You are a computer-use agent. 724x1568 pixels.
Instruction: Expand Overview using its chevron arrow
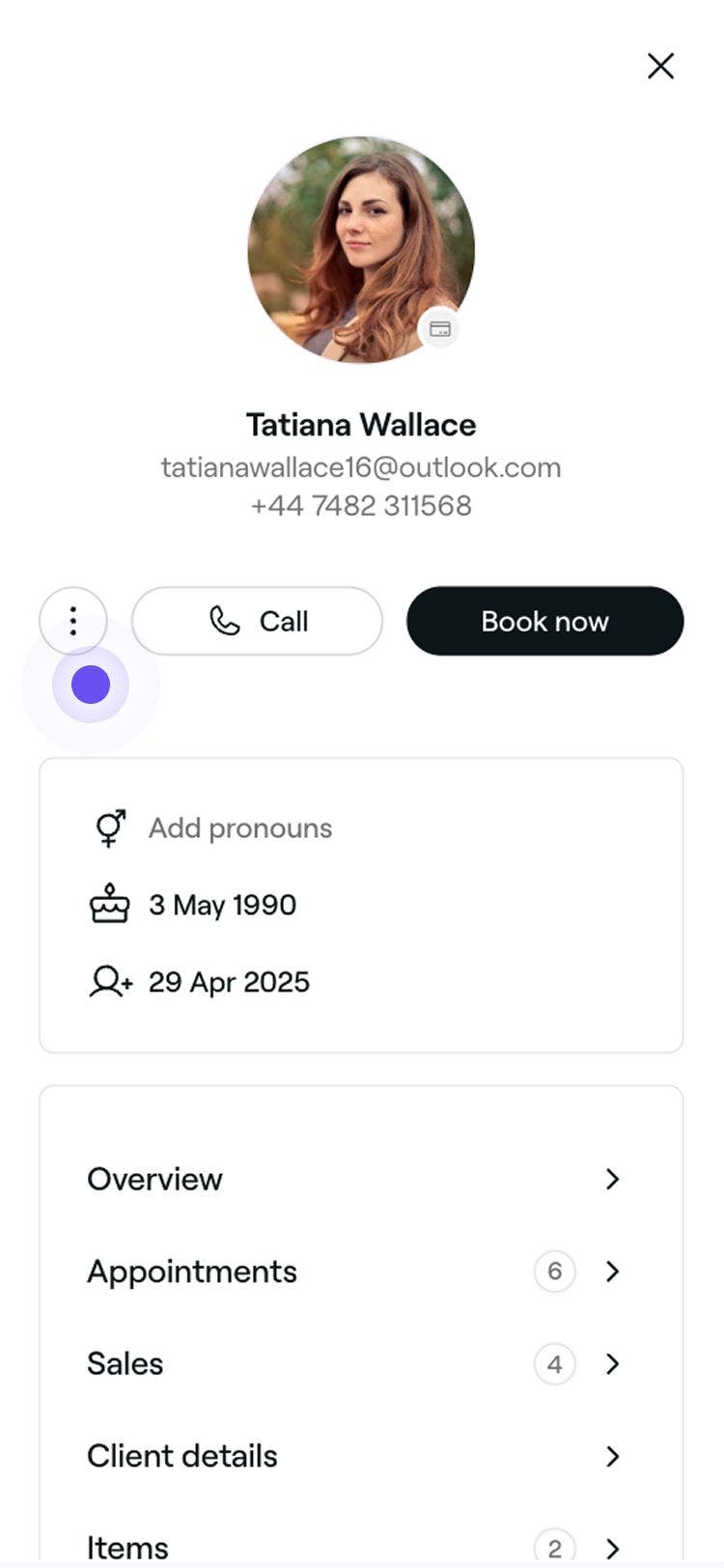[612, 1179]
